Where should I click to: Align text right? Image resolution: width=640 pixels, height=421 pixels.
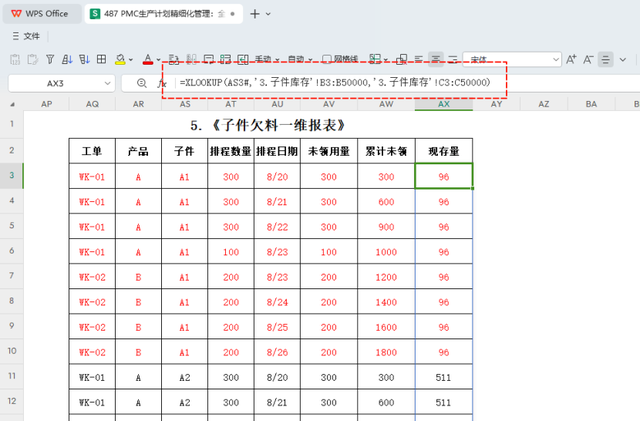pos(453,60)
